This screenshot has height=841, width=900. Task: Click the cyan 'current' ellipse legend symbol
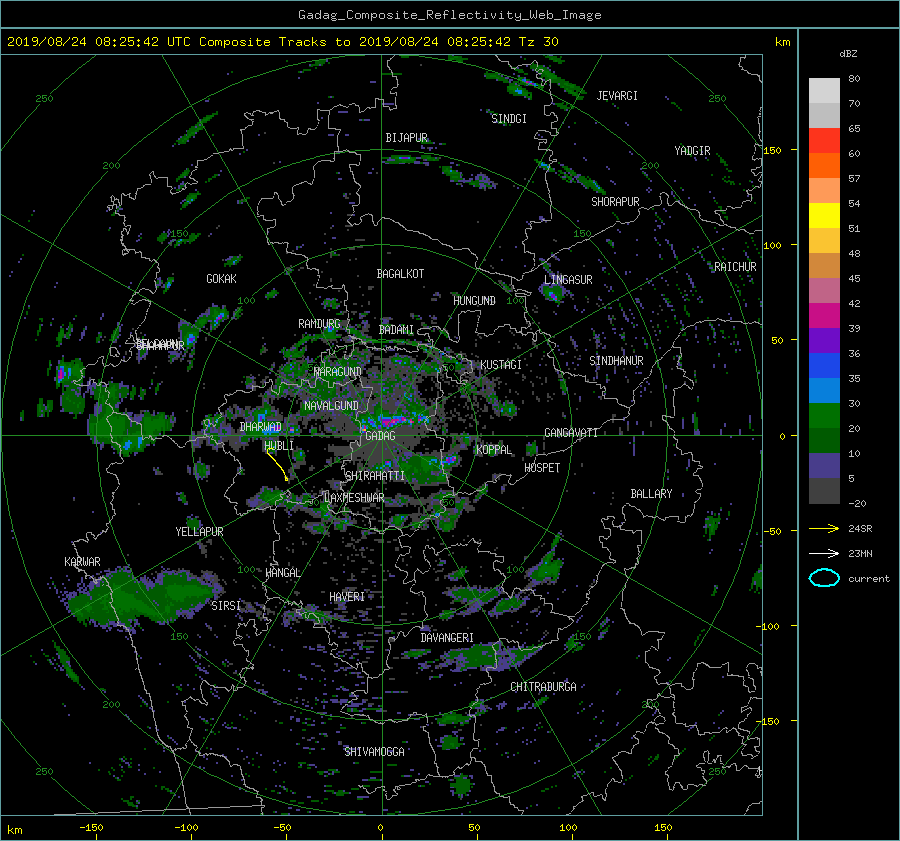click(824, 578)
